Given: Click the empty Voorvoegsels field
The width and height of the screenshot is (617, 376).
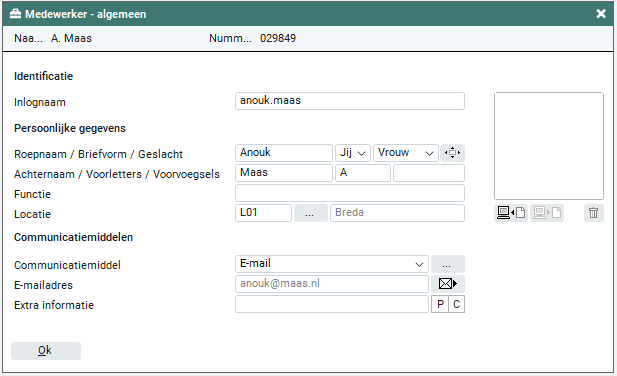Looking at the screenshot, I should [429, 173].
